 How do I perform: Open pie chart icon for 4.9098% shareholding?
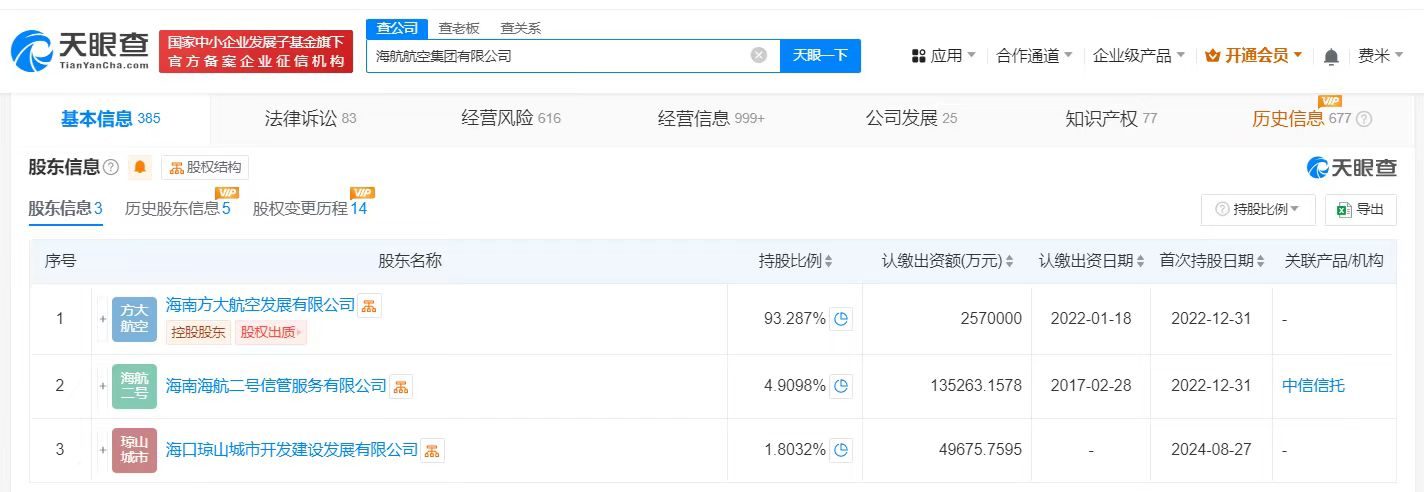(x=841, y=386)
